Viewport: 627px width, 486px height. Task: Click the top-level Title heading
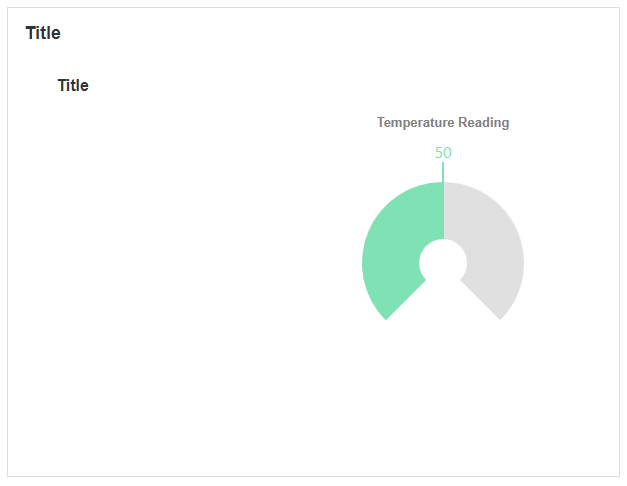coord(43,33)
